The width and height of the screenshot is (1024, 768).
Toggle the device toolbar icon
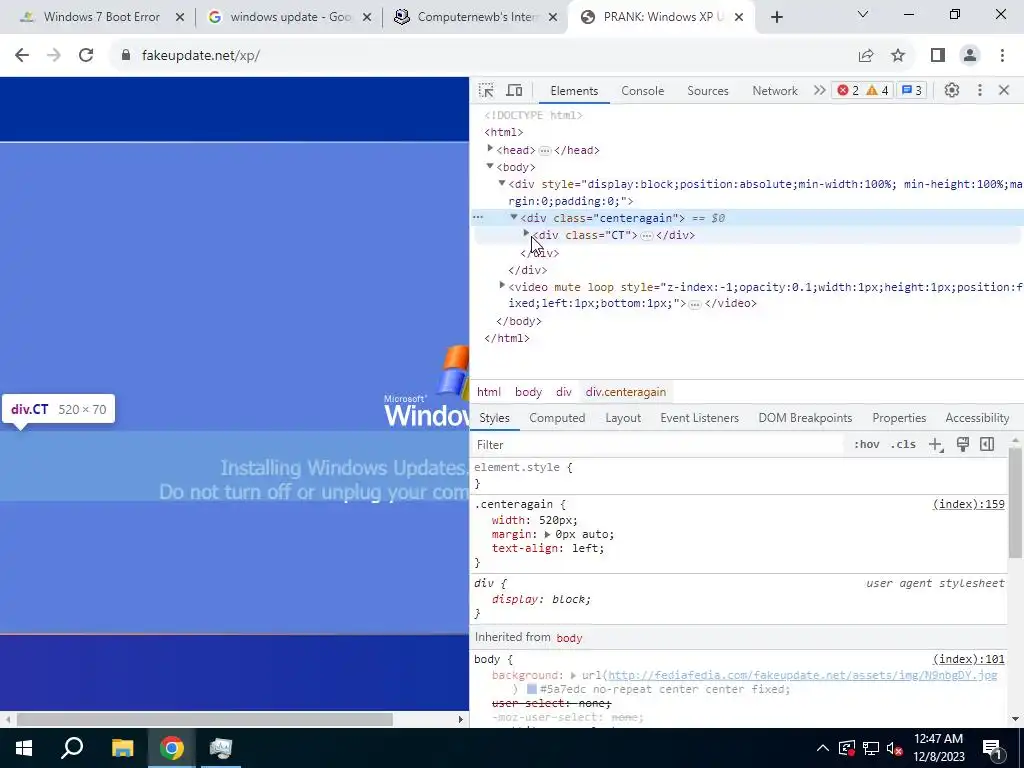515,90
